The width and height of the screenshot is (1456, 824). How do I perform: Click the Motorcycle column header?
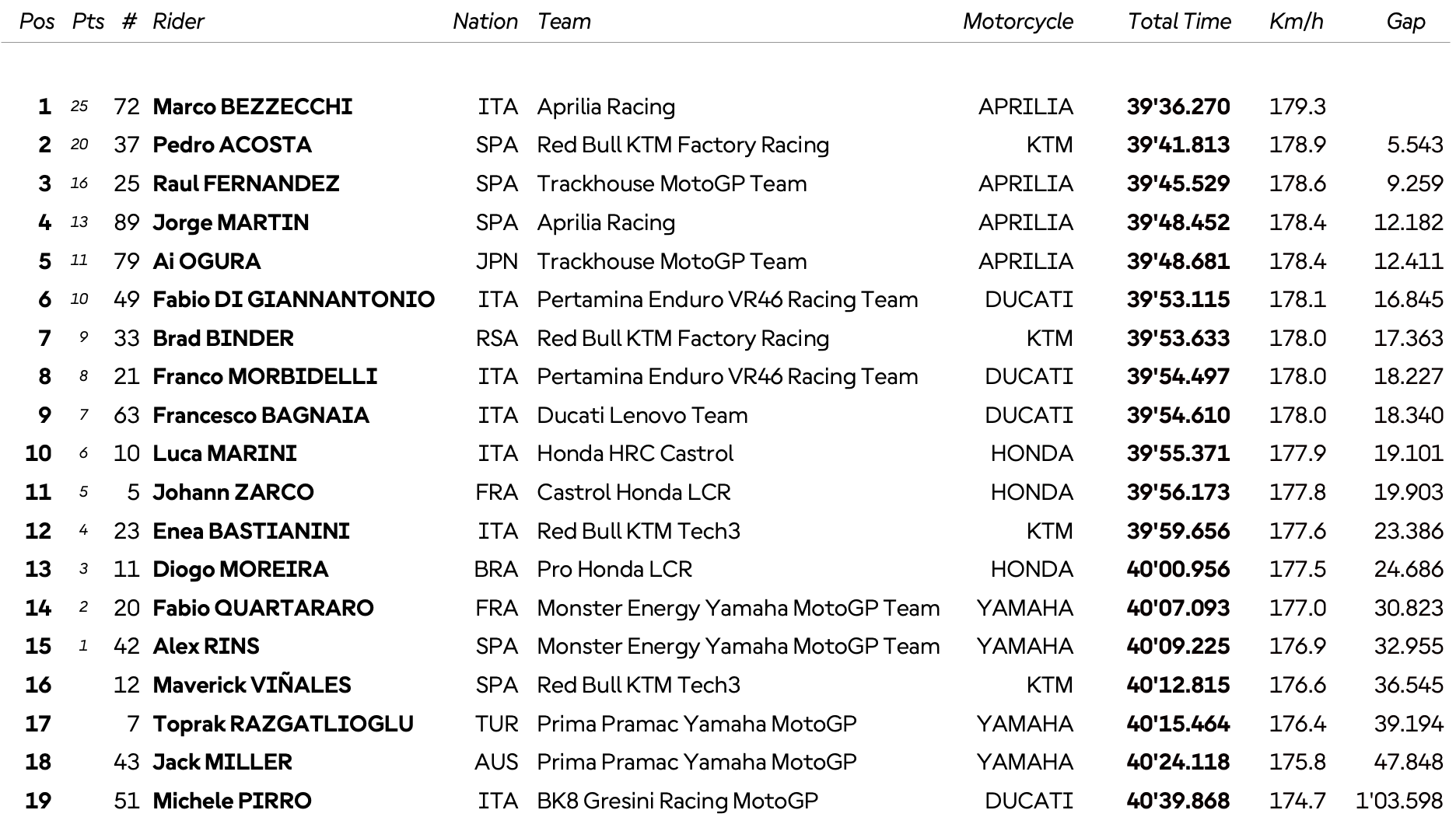[1017, 21]
